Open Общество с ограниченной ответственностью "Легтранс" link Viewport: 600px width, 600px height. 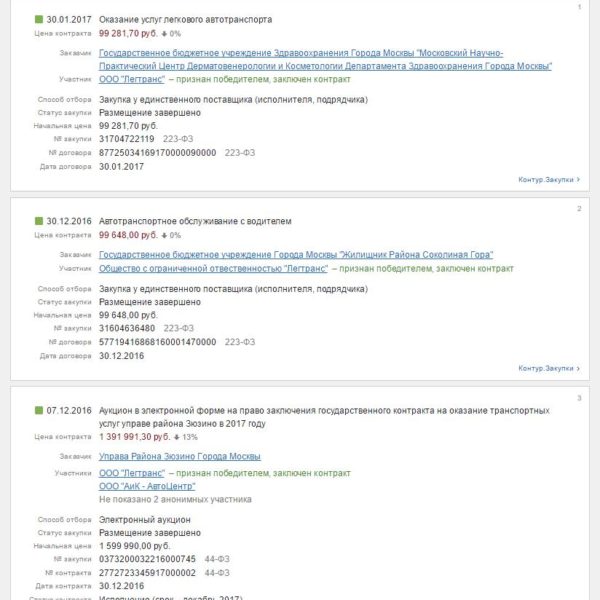(x=213, y=269)
